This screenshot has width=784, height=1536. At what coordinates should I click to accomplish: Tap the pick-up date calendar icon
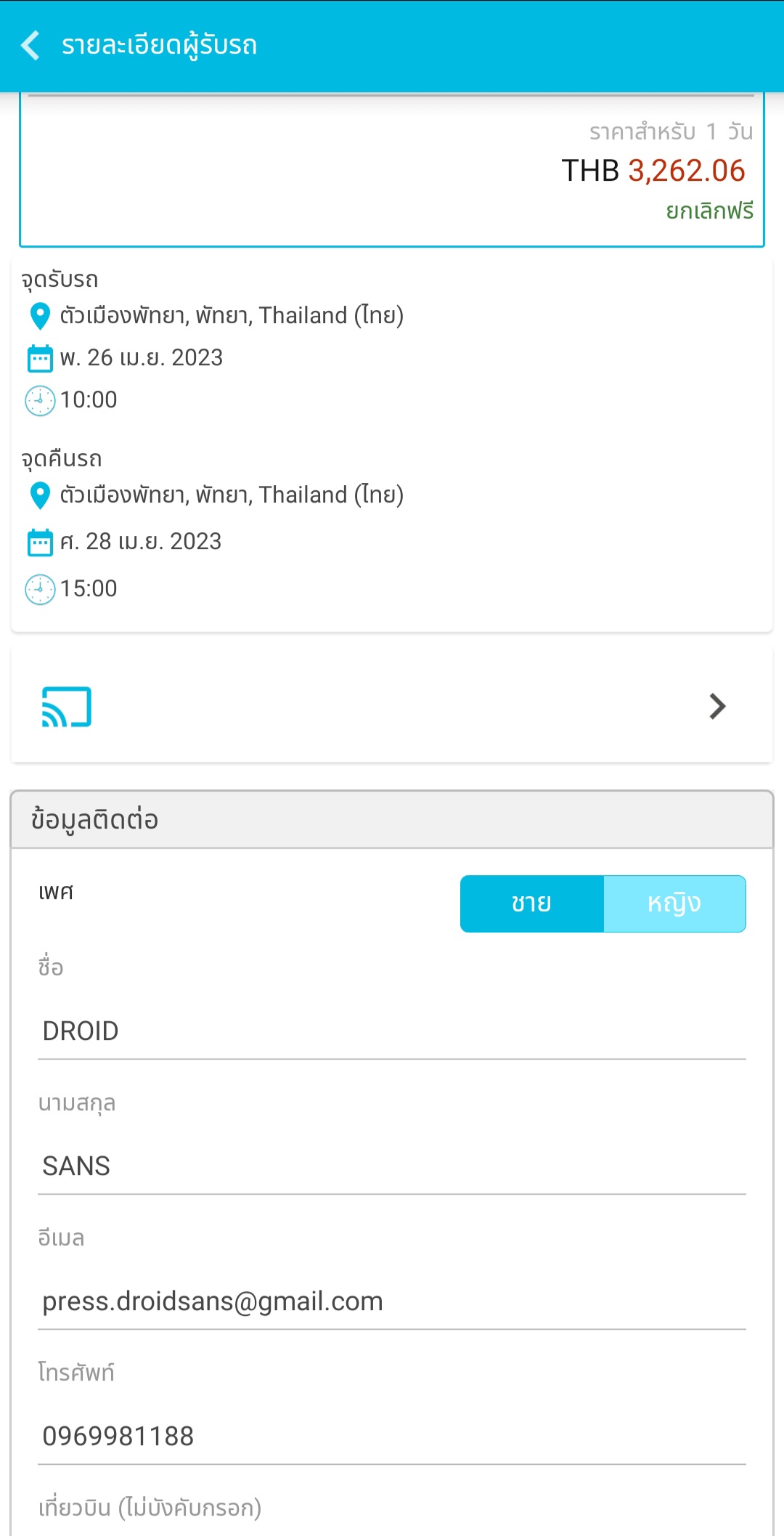[40, 358]
